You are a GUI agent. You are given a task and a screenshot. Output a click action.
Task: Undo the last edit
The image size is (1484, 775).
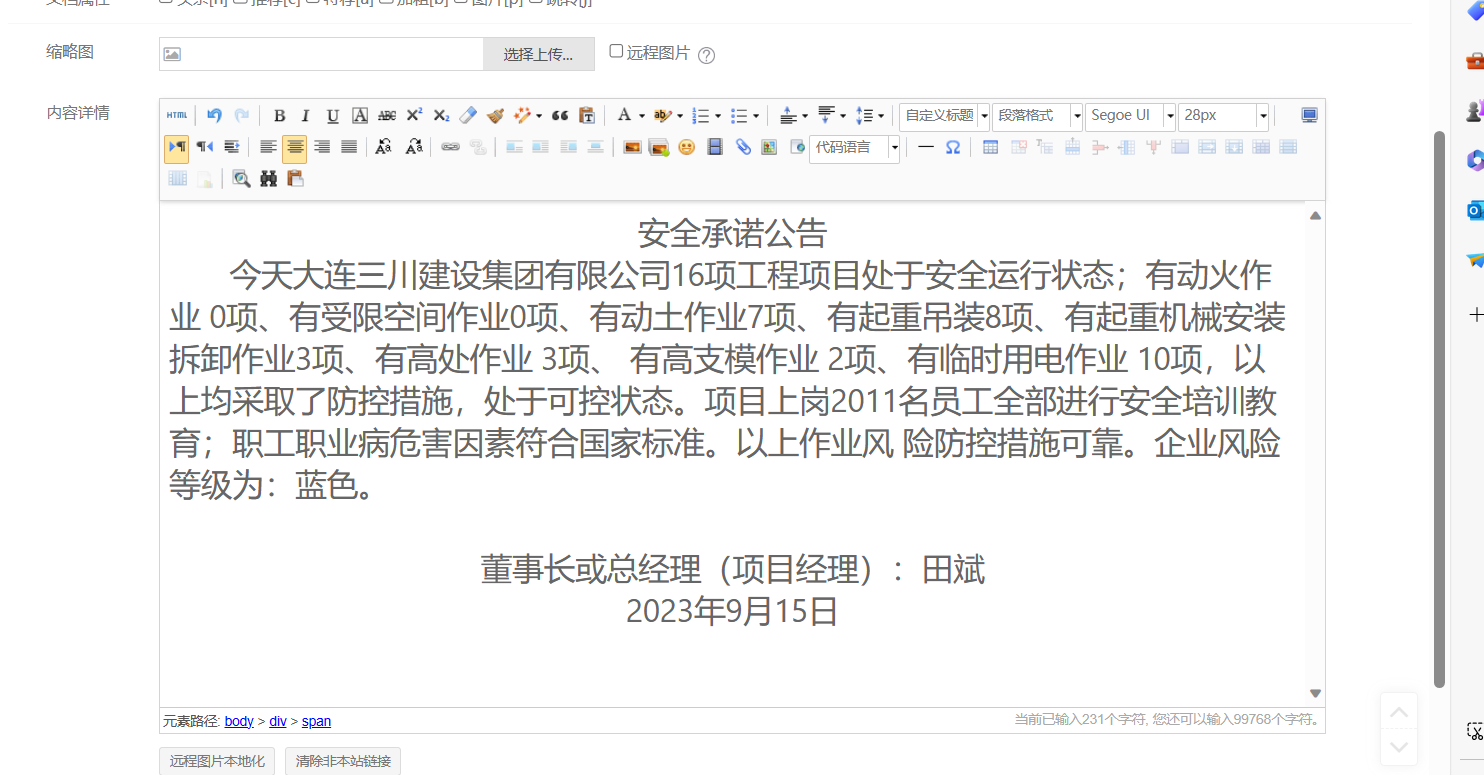click(214, 115)
